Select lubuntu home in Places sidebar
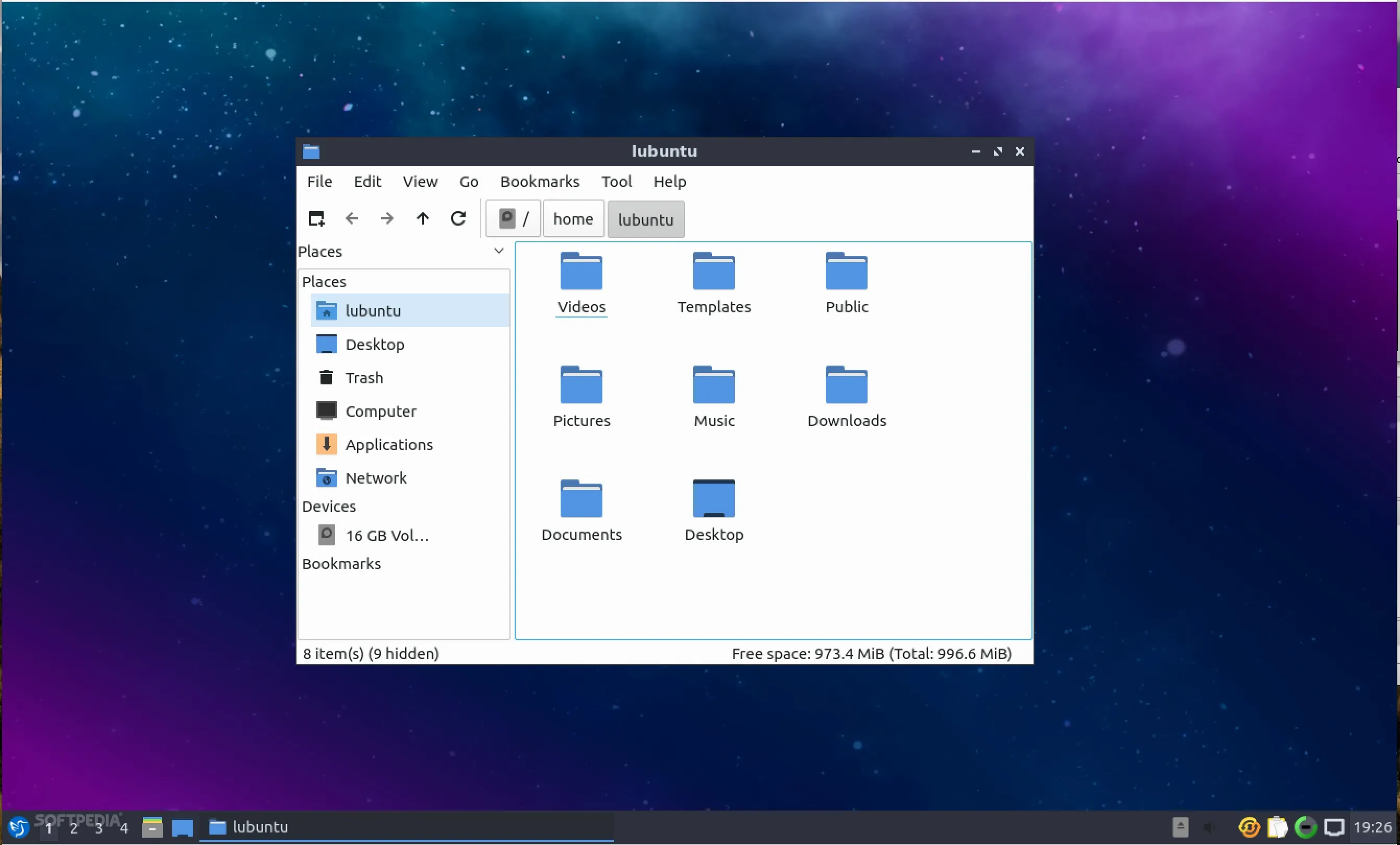 point(410,311)
